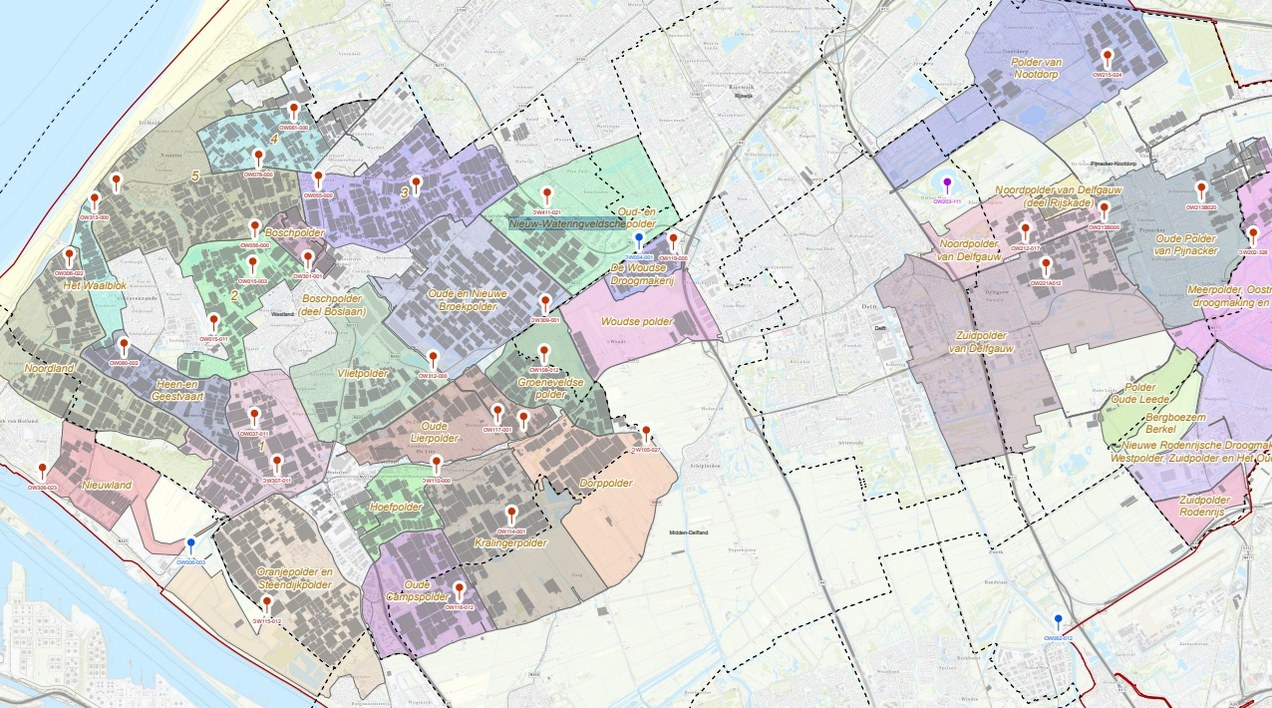
Task: Select the Vlietpolder area label
Action: pos(363,372)
